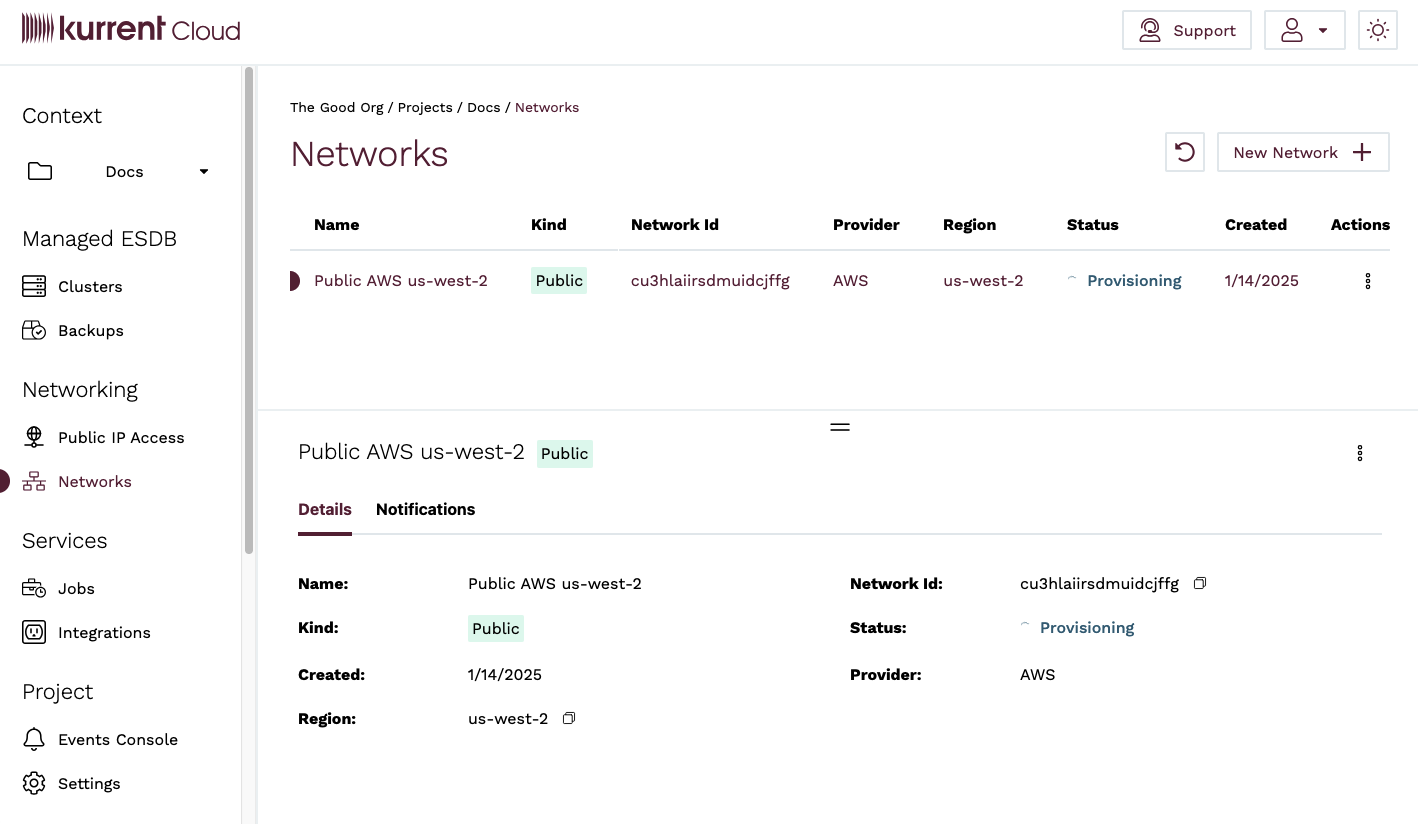Open the Jobs service icon

(33, 588)
